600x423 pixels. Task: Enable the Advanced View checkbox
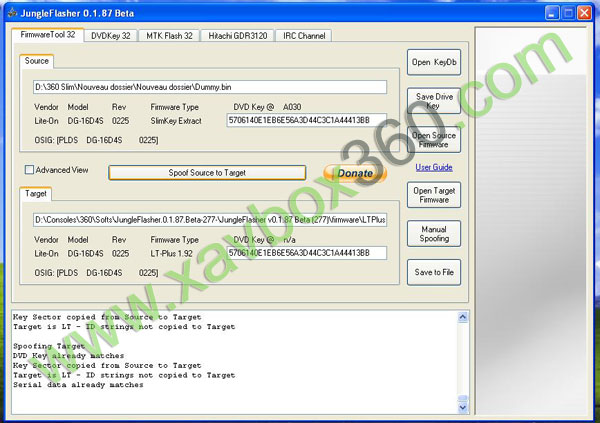pyautogui.click(x=29, y=170)
